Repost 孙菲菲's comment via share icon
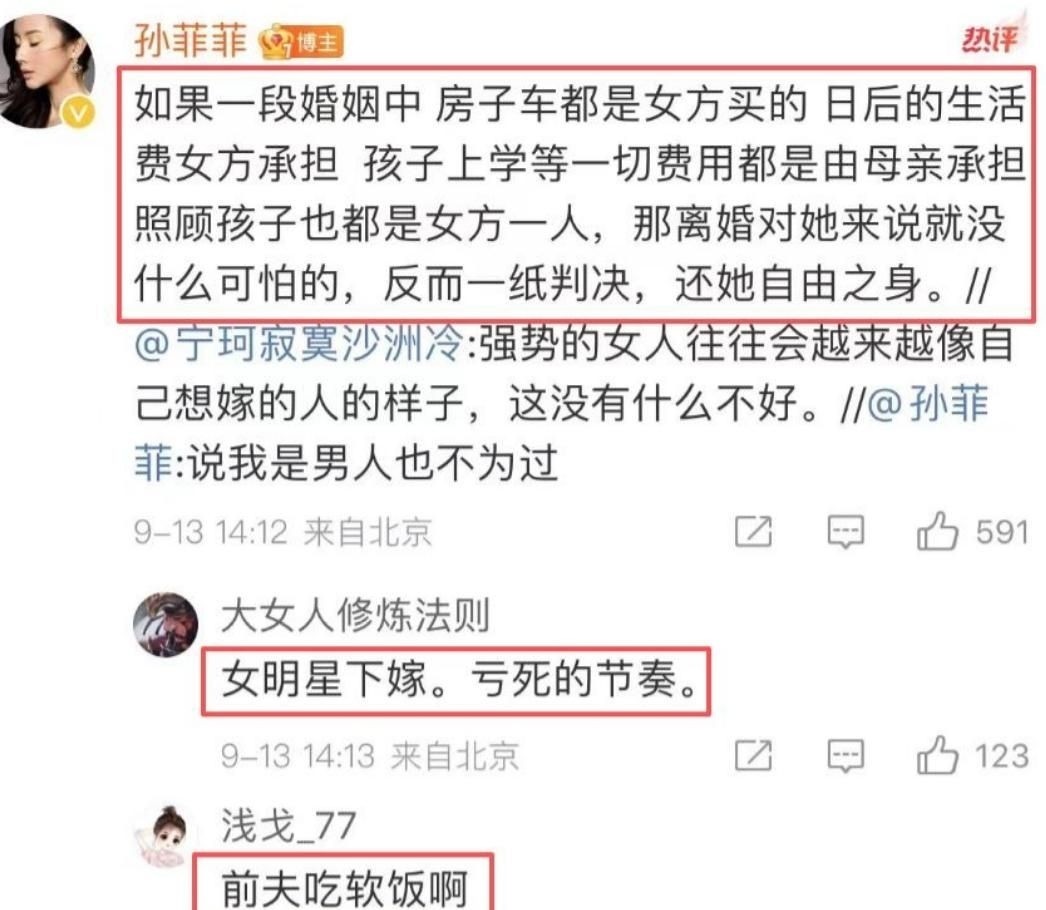The height and width of the screenshot is (910, 1046). tap(753, 532)
